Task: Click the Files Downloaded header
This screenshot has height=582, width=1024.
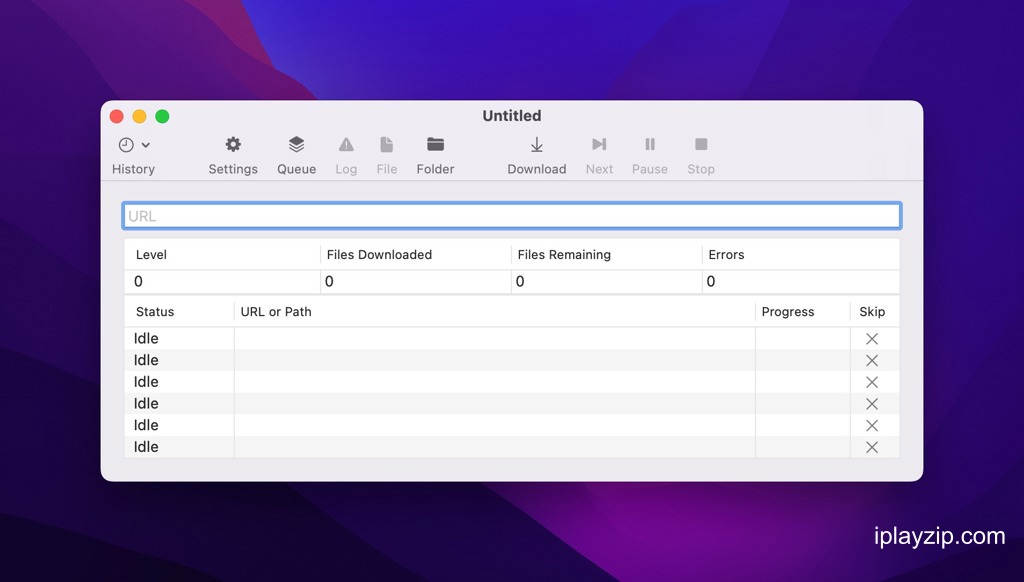Action: click(x=379, y=255)
